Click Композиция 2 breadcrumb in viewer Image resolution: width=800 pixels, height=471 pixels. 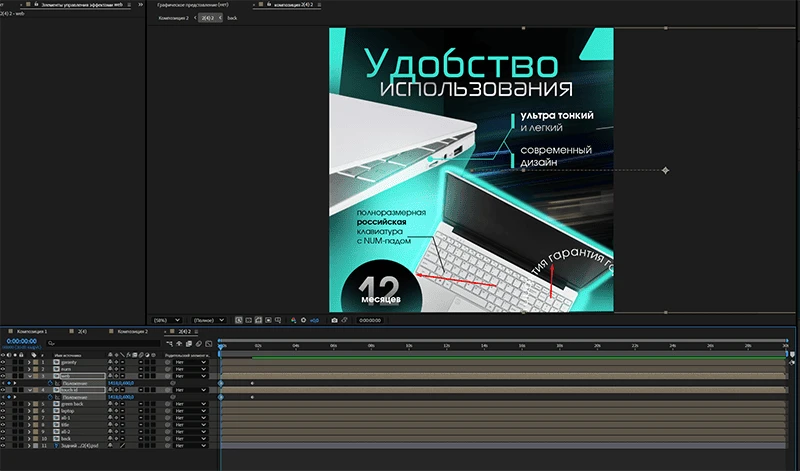[x=173, y=18]
